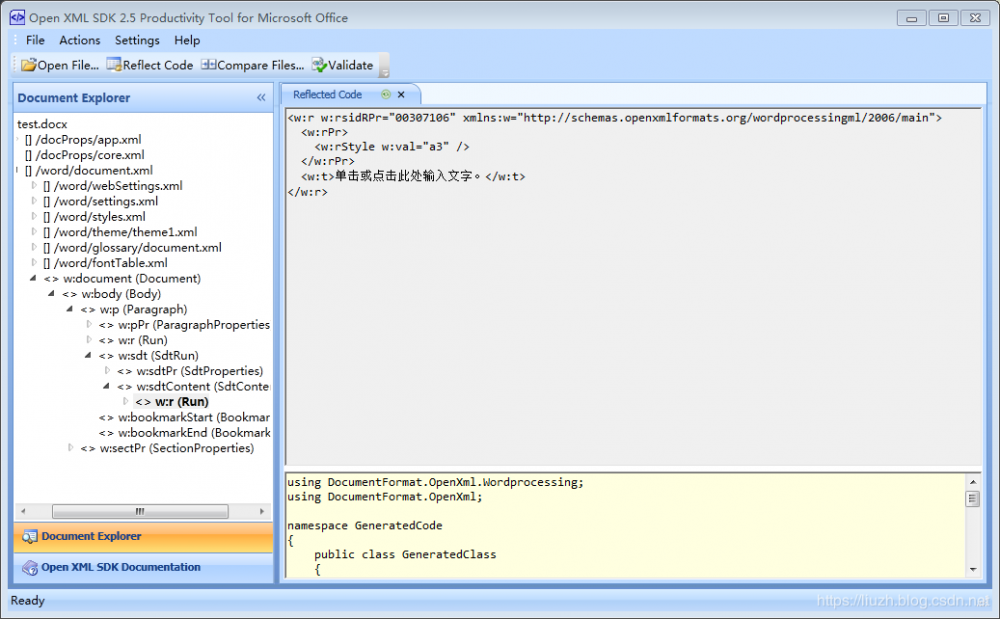Expand the /word/fontTable.xml node
Image resolution: width=1000 pixels, height=619 pixels.
(34, 263)
